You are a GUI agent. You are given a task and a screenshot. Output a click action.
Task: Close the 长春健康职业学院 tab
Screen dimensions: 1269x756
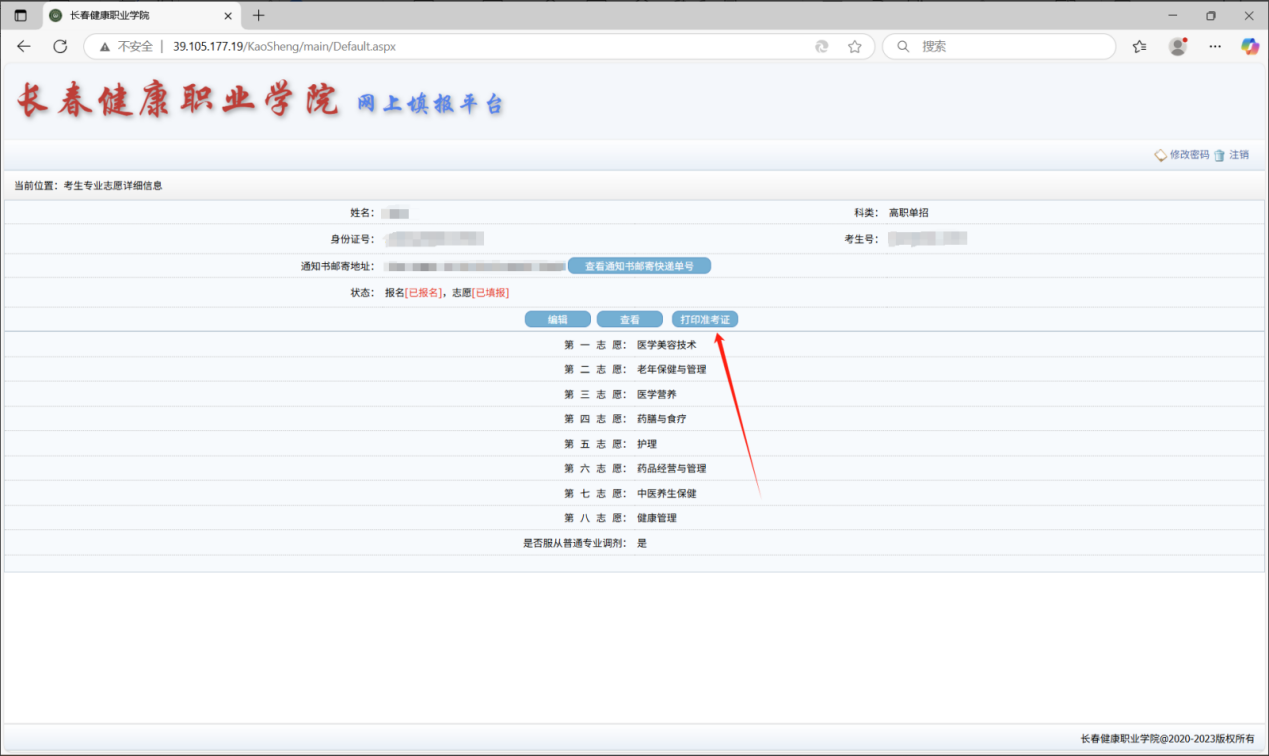coord(228,16)
